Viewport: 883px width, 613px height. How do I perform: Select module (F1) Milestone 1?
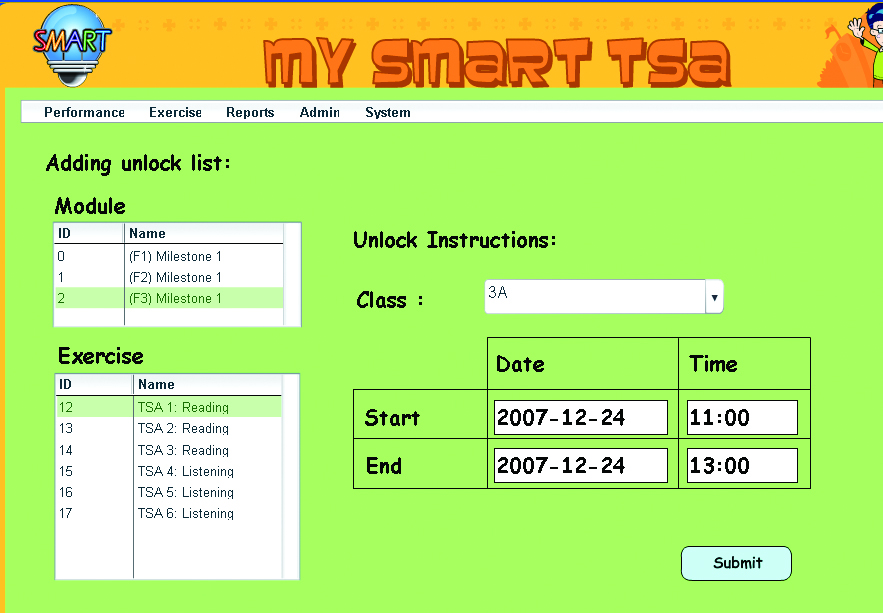click(x=175, y=257)
